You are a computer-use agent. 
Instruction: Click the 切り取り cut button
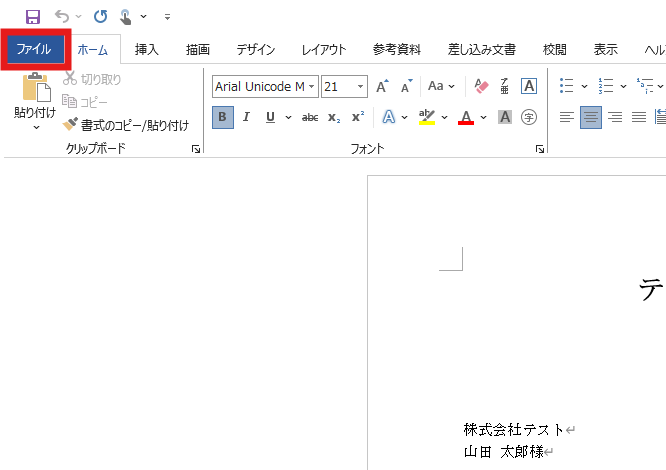tap(92, 79)
